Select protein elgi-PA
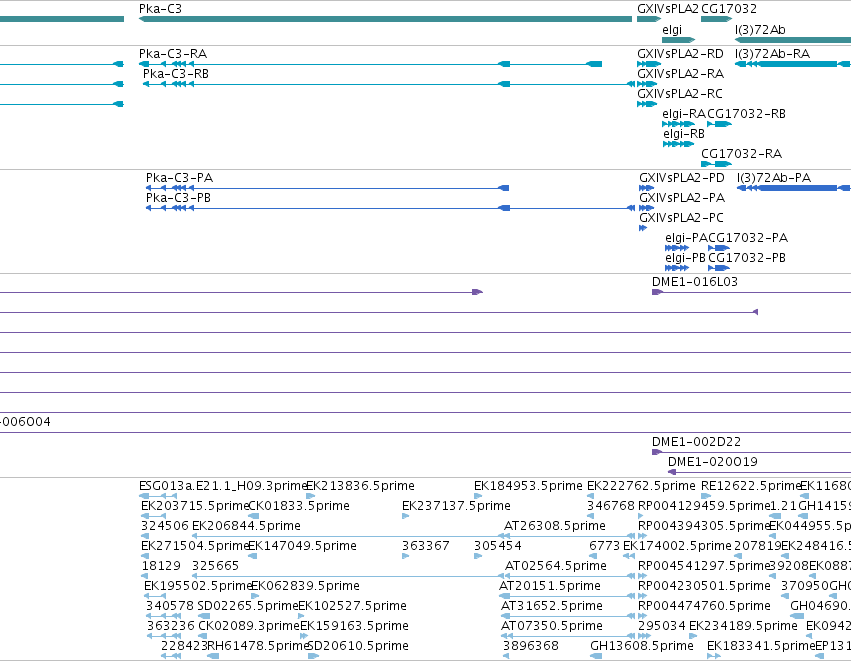 pos(677,248)
